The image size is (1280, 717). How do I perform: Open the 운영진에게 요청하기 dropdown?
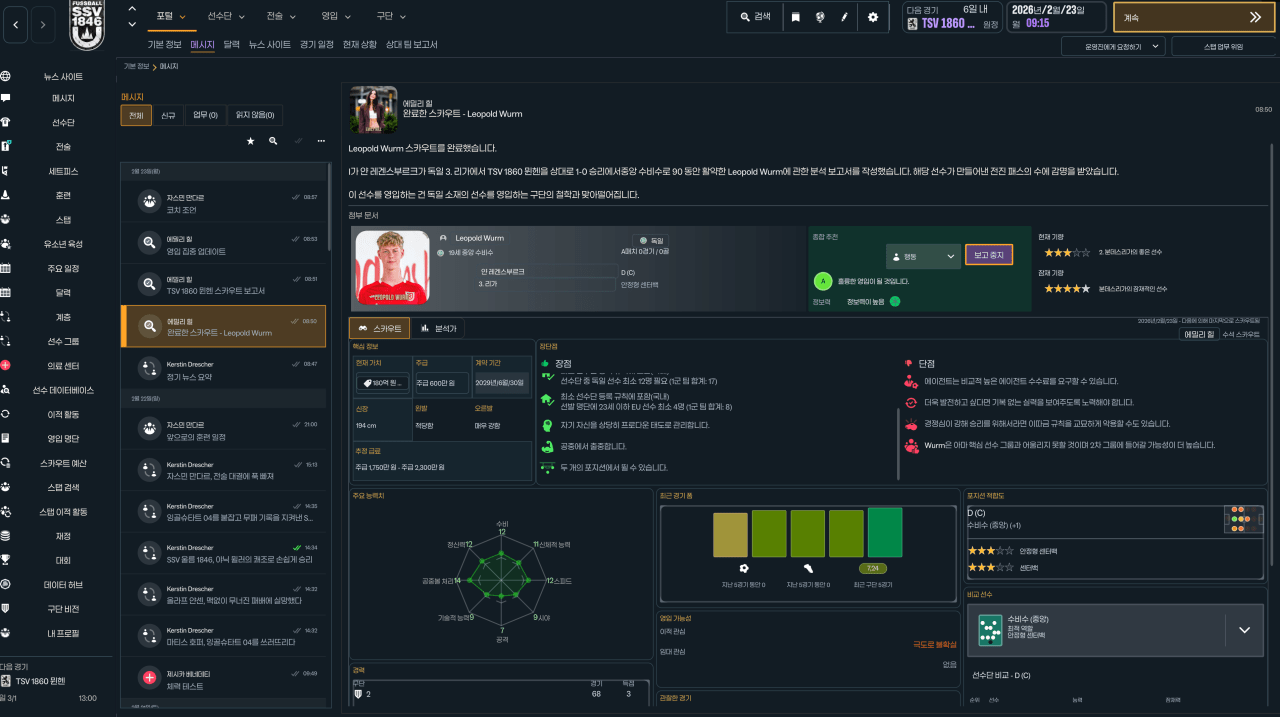pyautogui.click(x=1113, y=46)
